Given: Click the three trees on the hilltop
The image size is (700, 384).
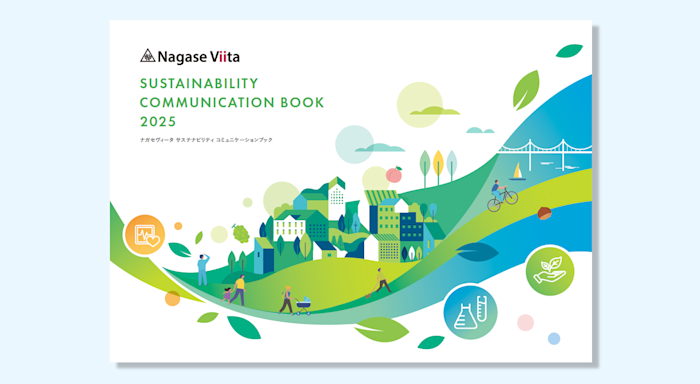Looking at the screenshot, I should point(438,168).
